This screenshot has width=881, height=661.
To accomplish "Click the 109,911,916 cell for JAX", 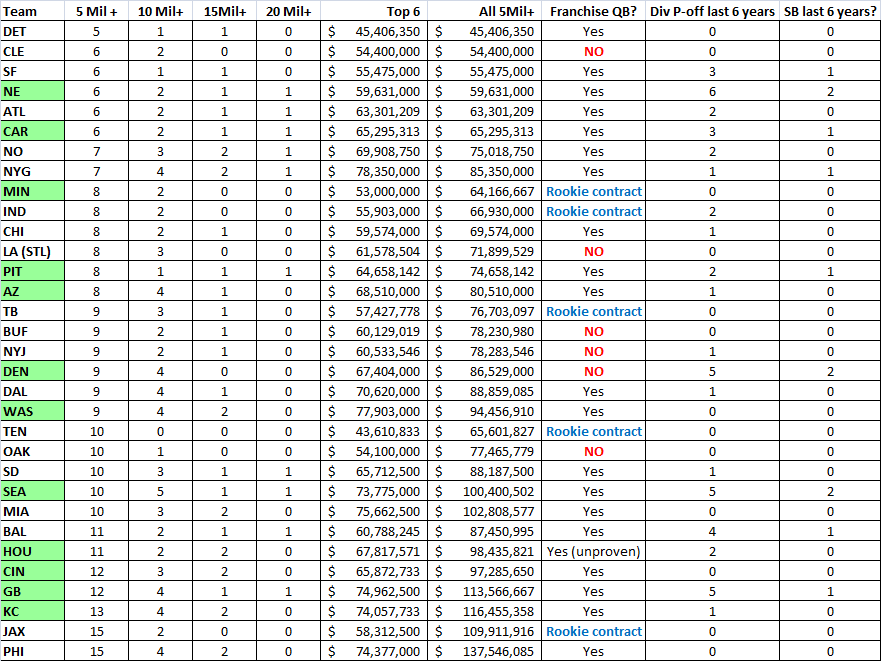I will (484, 631).
